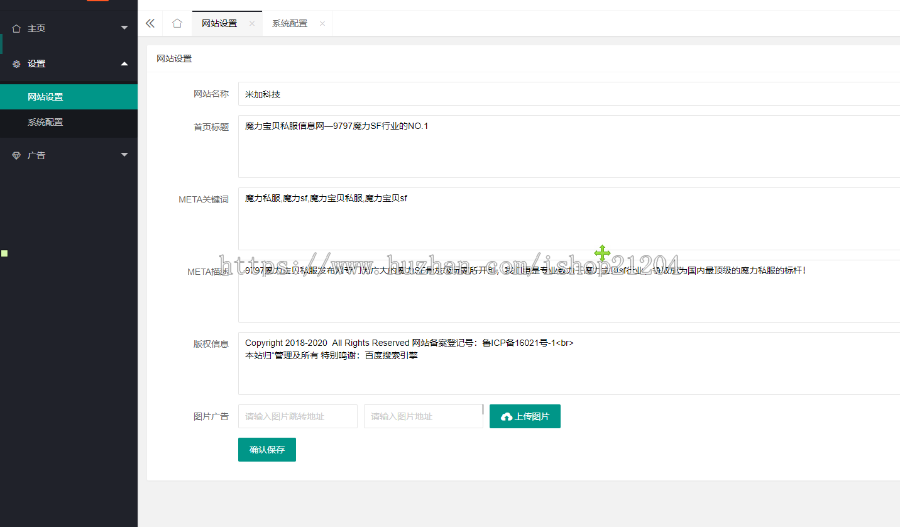Viewport: 900px width, 527px height.
Task: Click the image address input
Action: coord(424,416)
